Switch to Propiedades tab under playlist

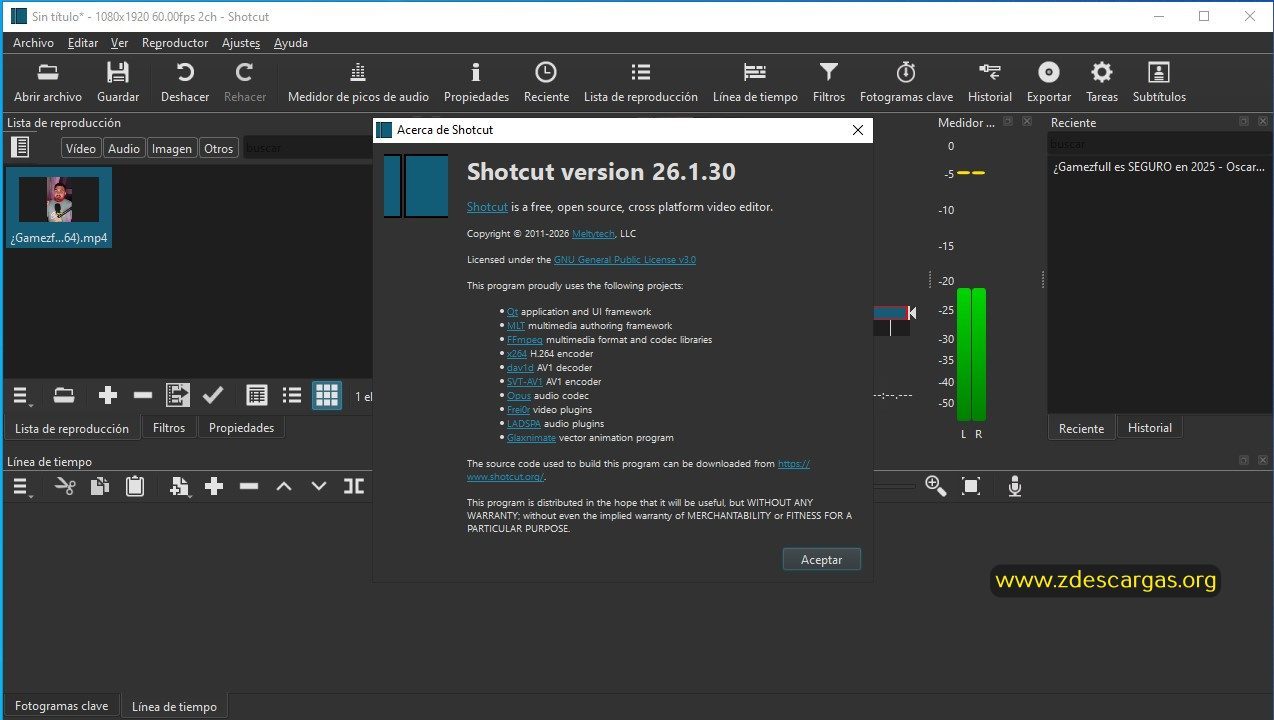[241, 427]
